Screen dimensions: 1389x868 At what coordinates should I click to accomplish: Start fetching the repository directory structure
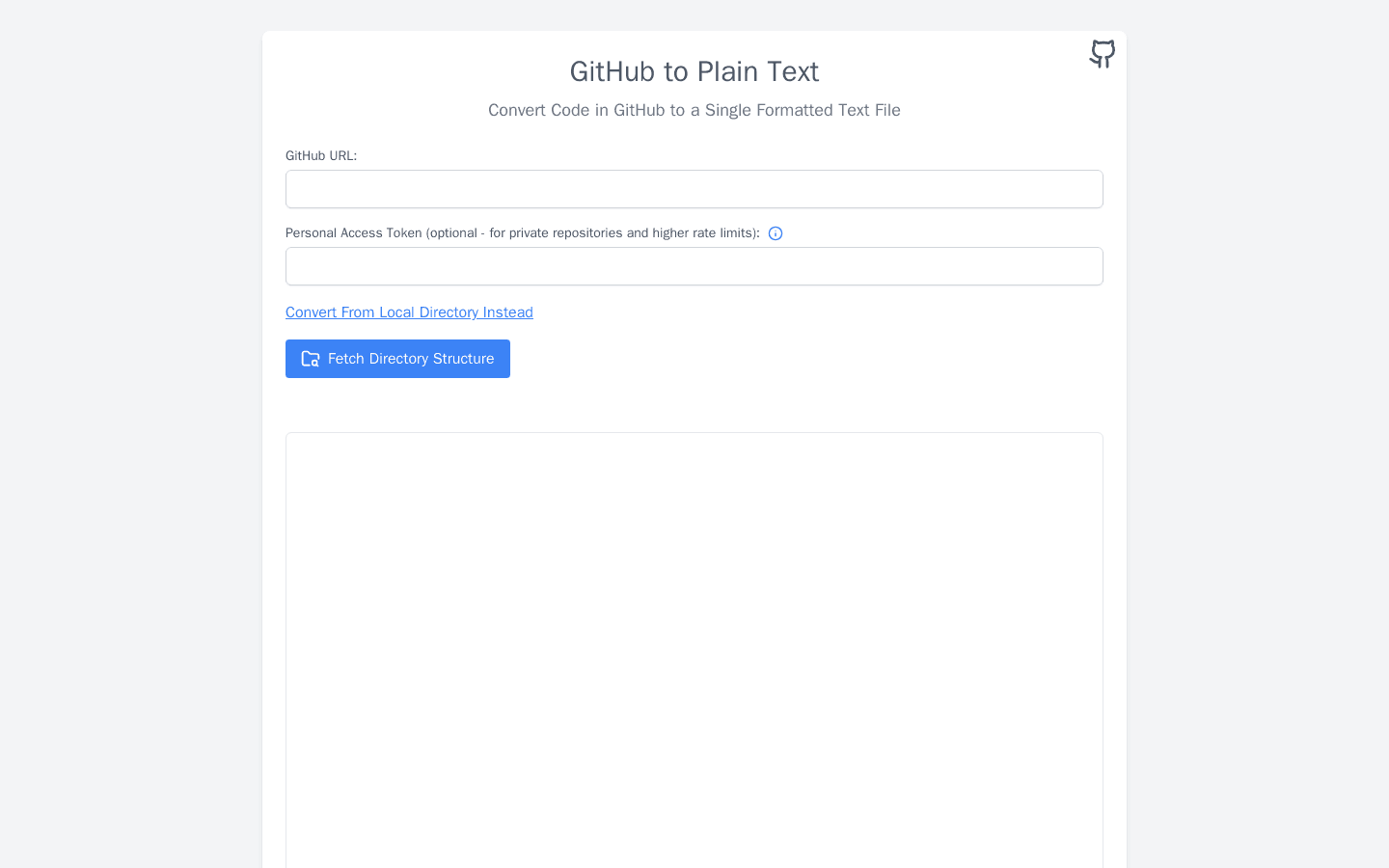(x=397, y=358)
